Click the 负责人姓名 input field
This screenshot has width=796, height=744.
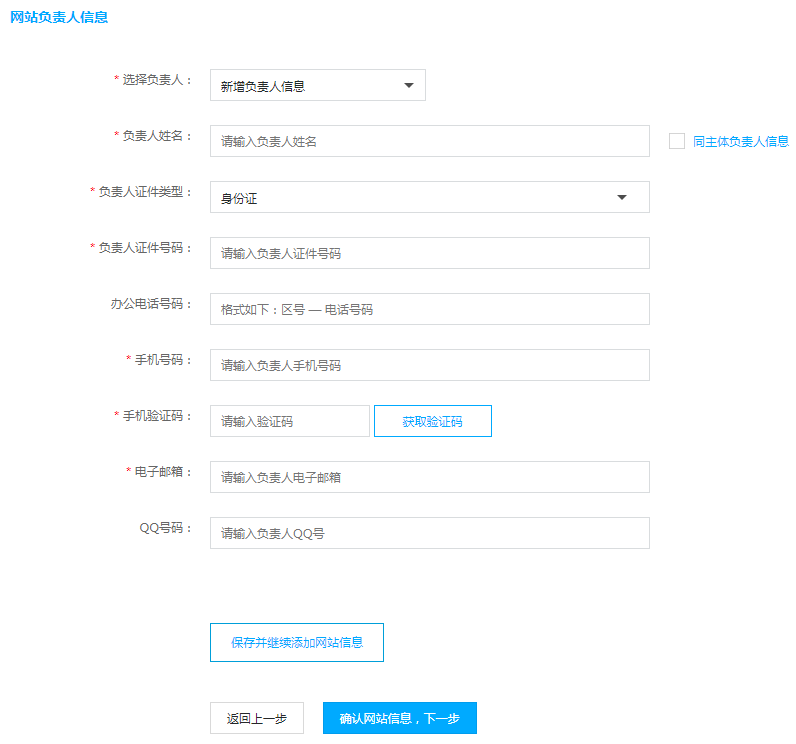pos(429,141)
